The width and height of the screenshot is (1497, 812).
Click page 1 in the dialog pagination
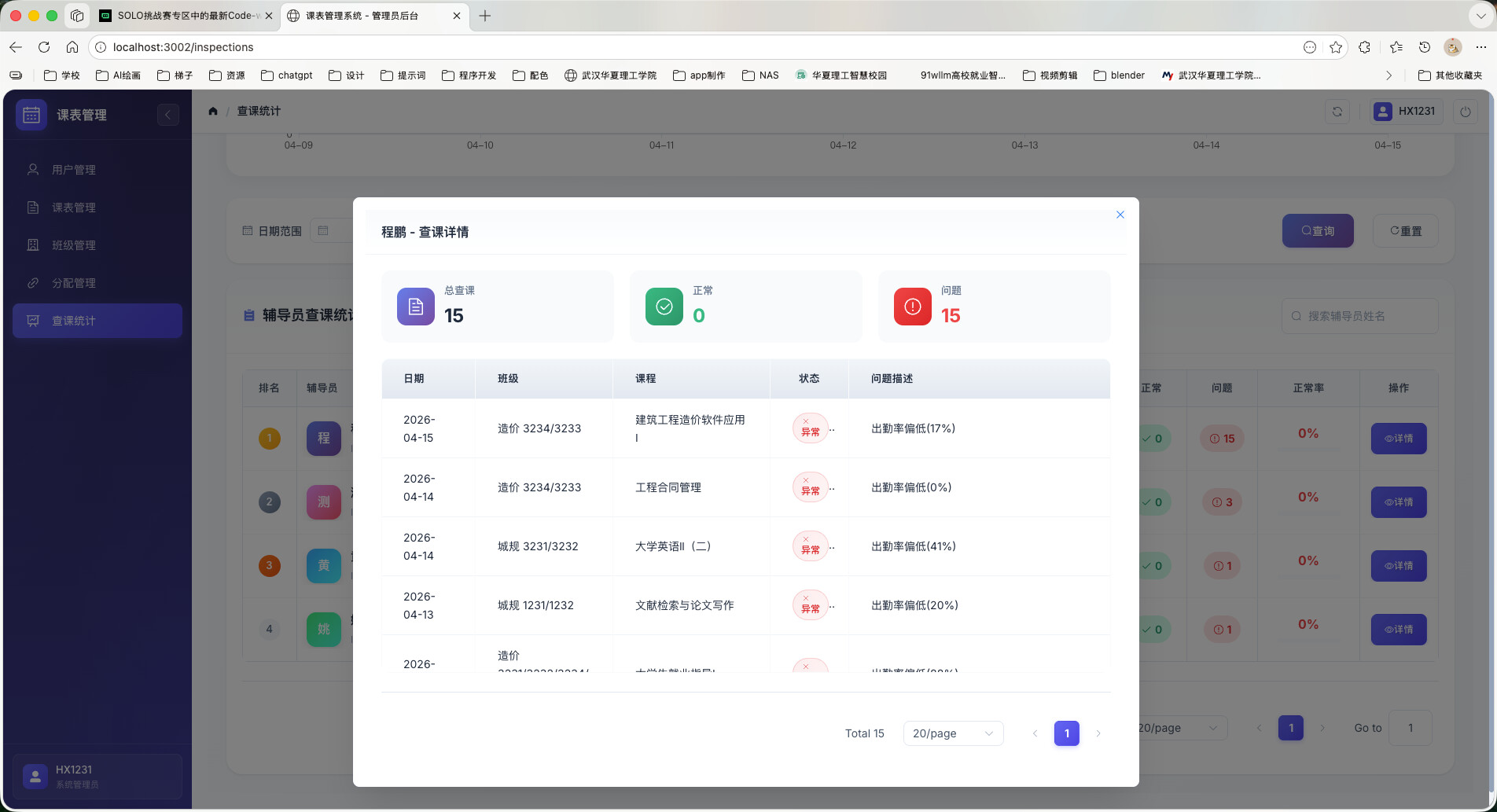(1066, 733)
